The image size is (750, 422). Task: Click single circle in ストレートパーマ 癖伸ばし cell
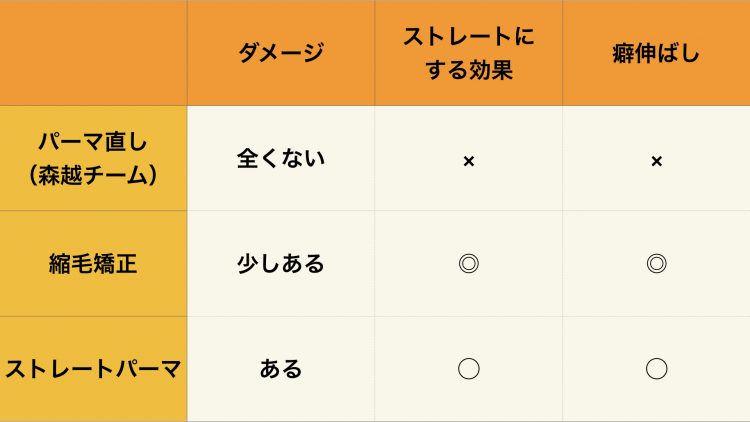657,369
